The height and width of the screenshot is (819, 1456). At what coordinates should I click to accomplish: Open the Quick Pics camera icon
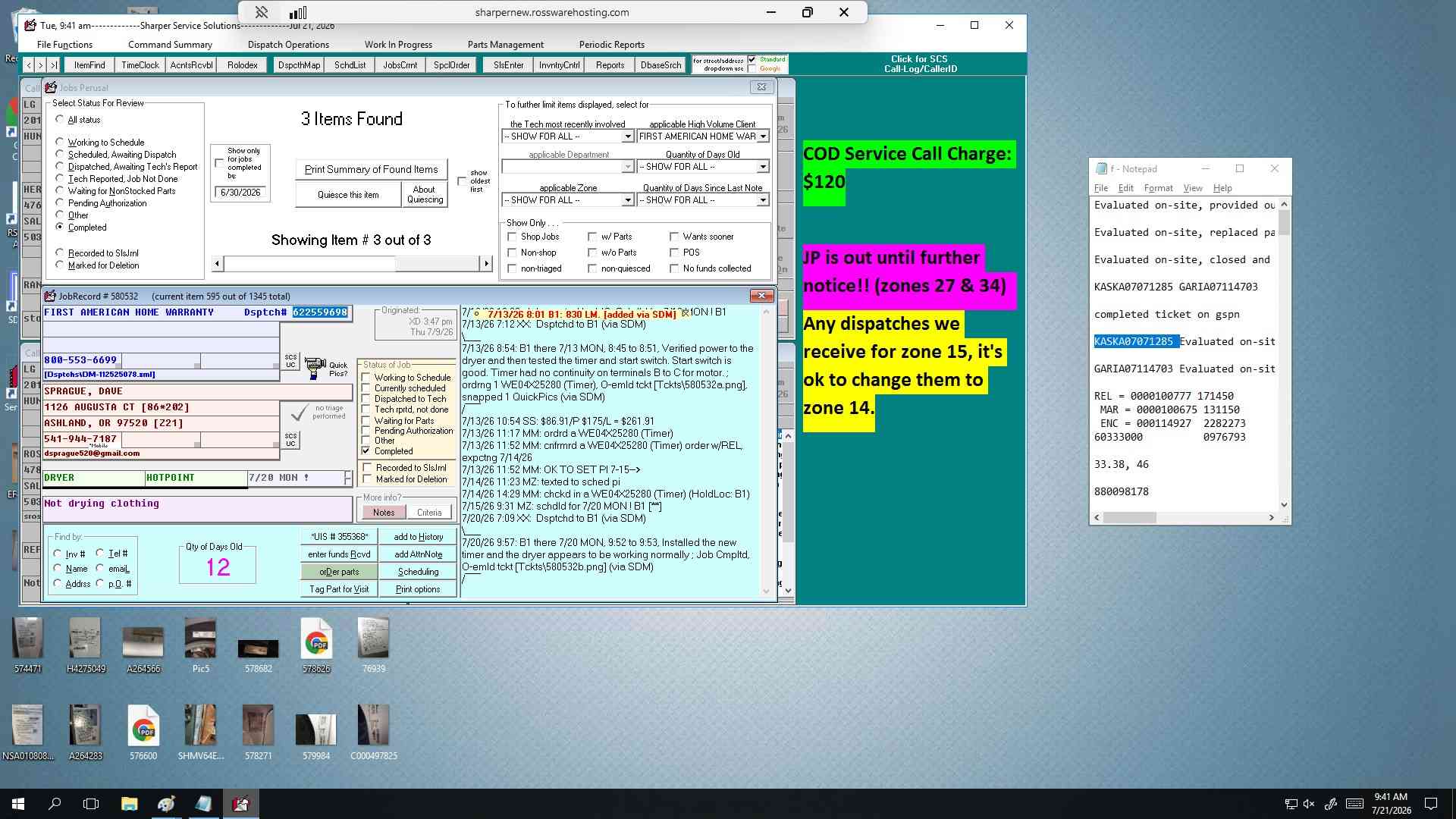(x=315, y=368)
